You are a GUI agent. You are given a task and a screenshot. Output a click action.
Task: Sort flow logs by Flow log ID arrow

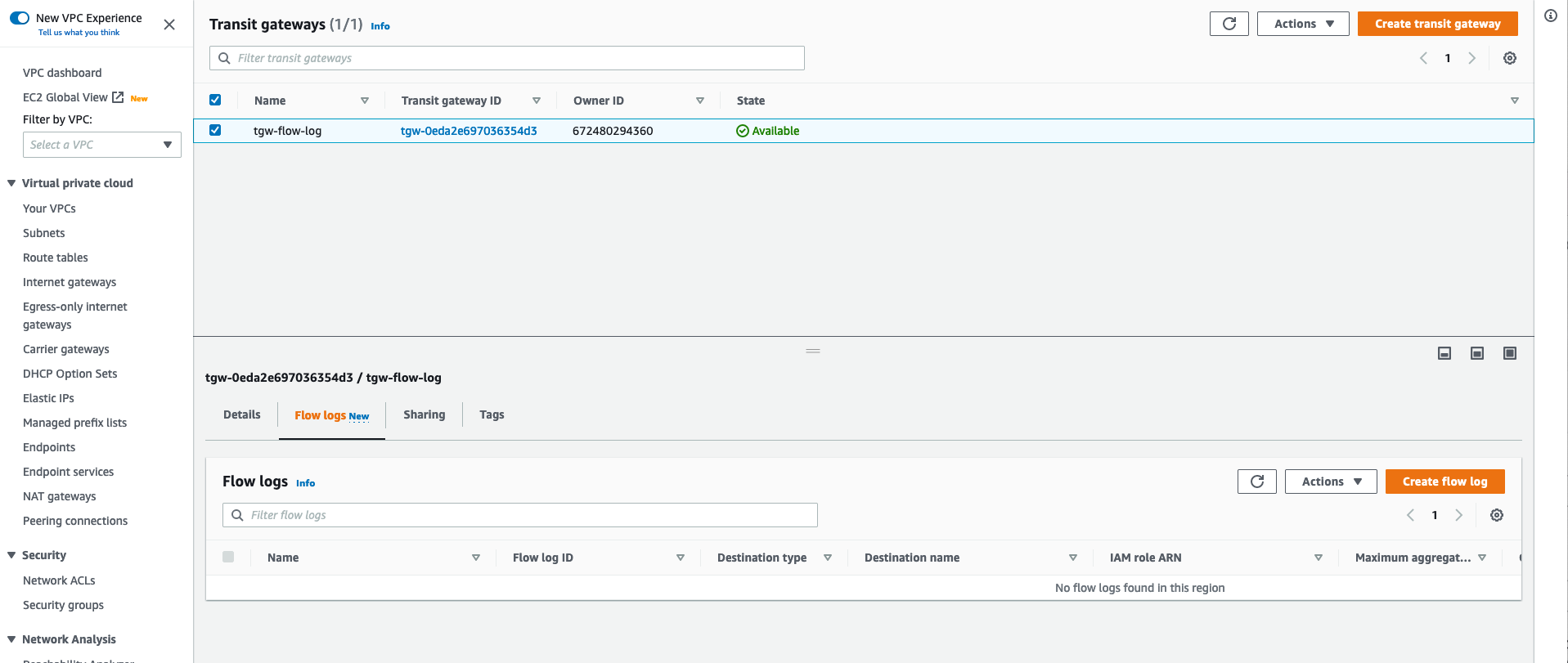click(x=681, y=558)
